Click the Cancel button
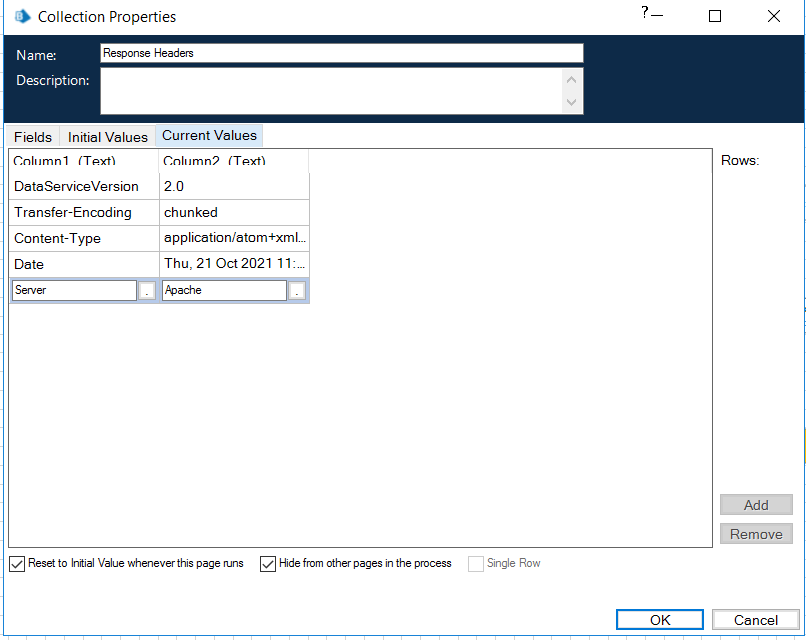The height and width of the screenshot is (640, 806). tap(756, 620)
